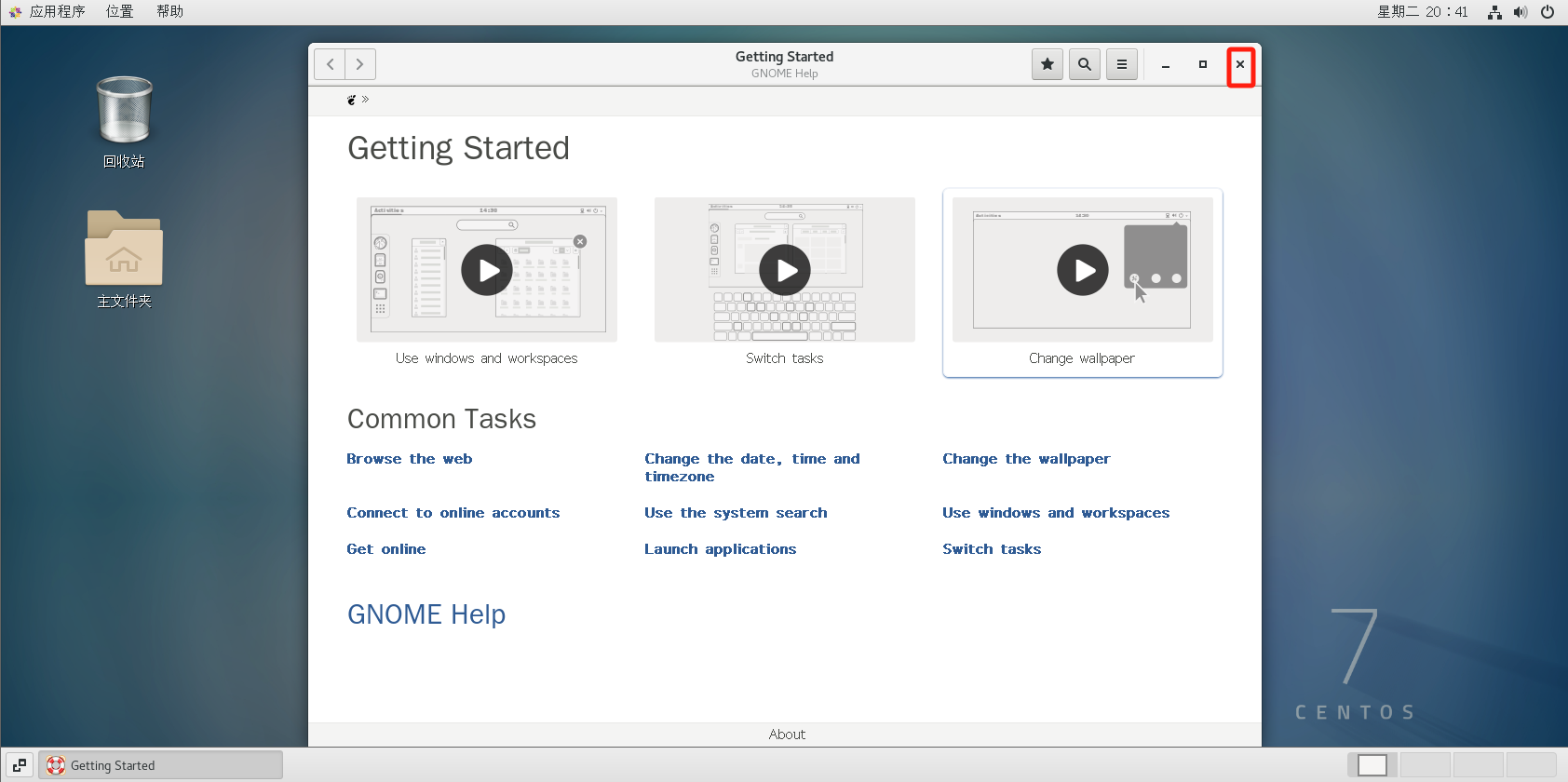Screen dimensions: 1568x782
Task: Open the 位置 menu
Action: (119, 12)
